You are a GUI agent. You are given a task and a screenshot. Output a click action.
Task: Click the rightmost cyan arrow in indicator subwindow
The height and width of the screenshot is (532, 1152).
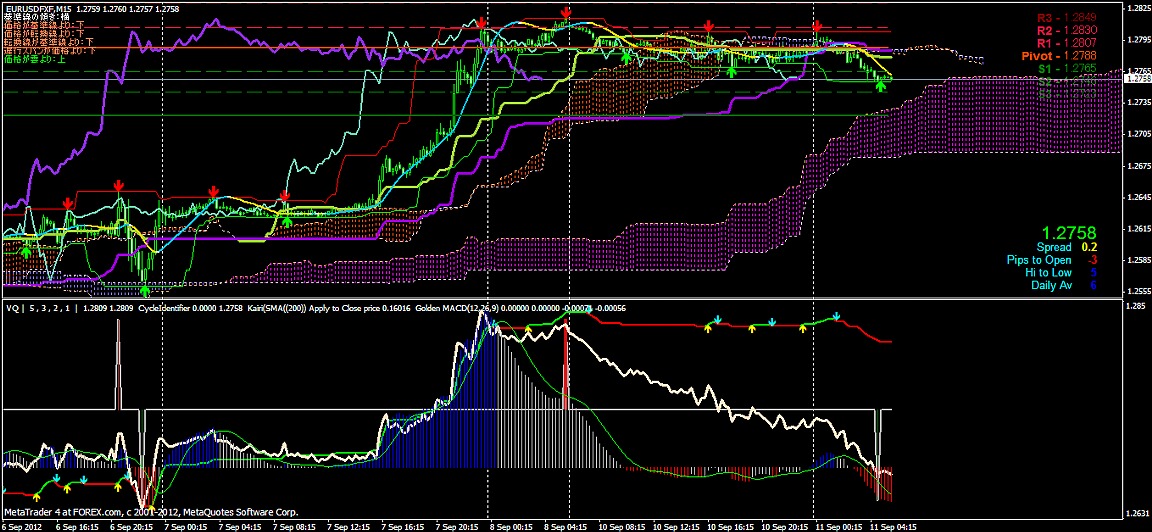837,317
